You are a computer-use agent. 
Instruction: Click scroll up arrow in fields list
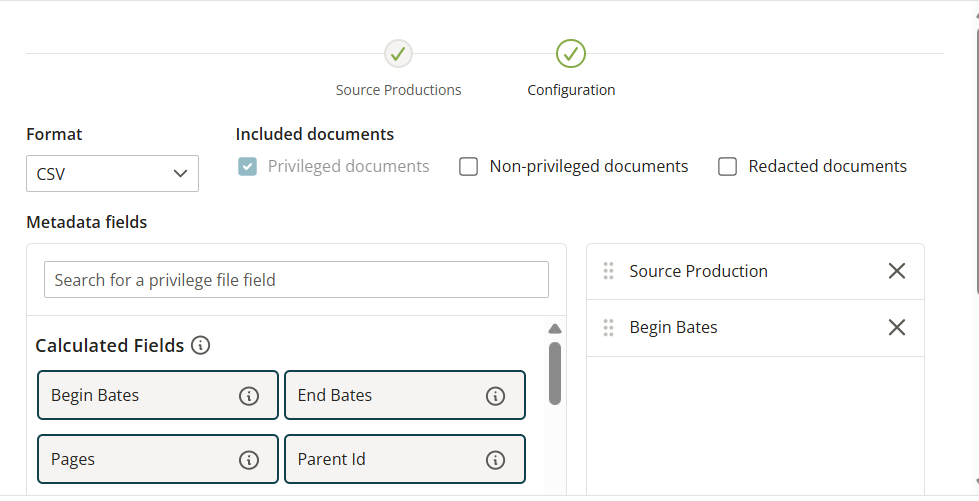pos(555,329)
